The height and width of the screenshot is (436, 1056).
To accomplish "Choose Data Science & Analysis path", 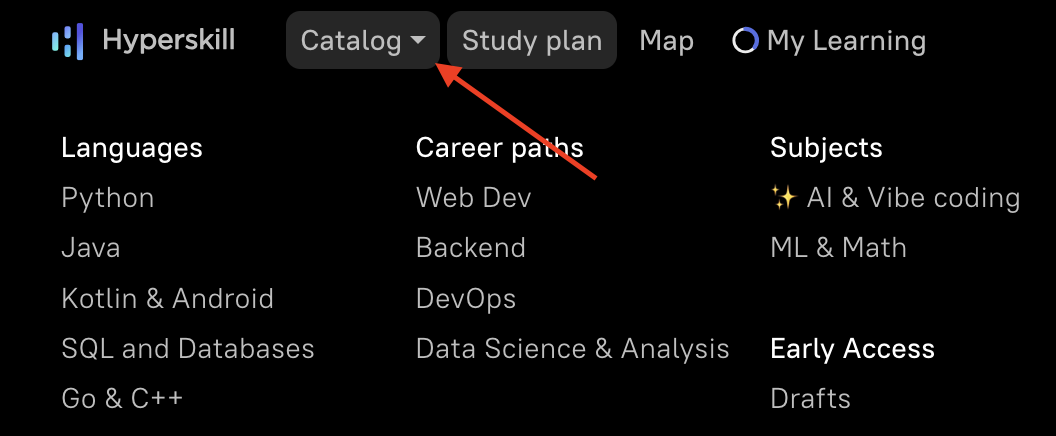I will point(572,348).
